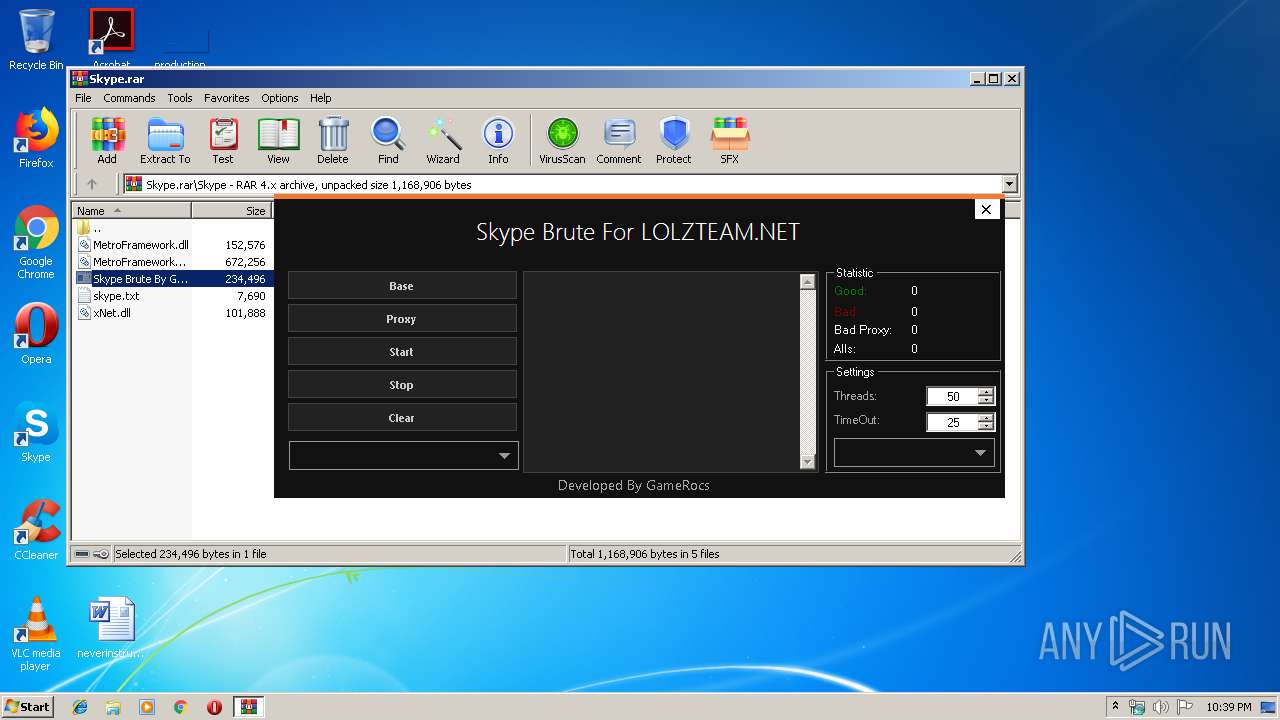Increase the Threads value

point(986,392)
